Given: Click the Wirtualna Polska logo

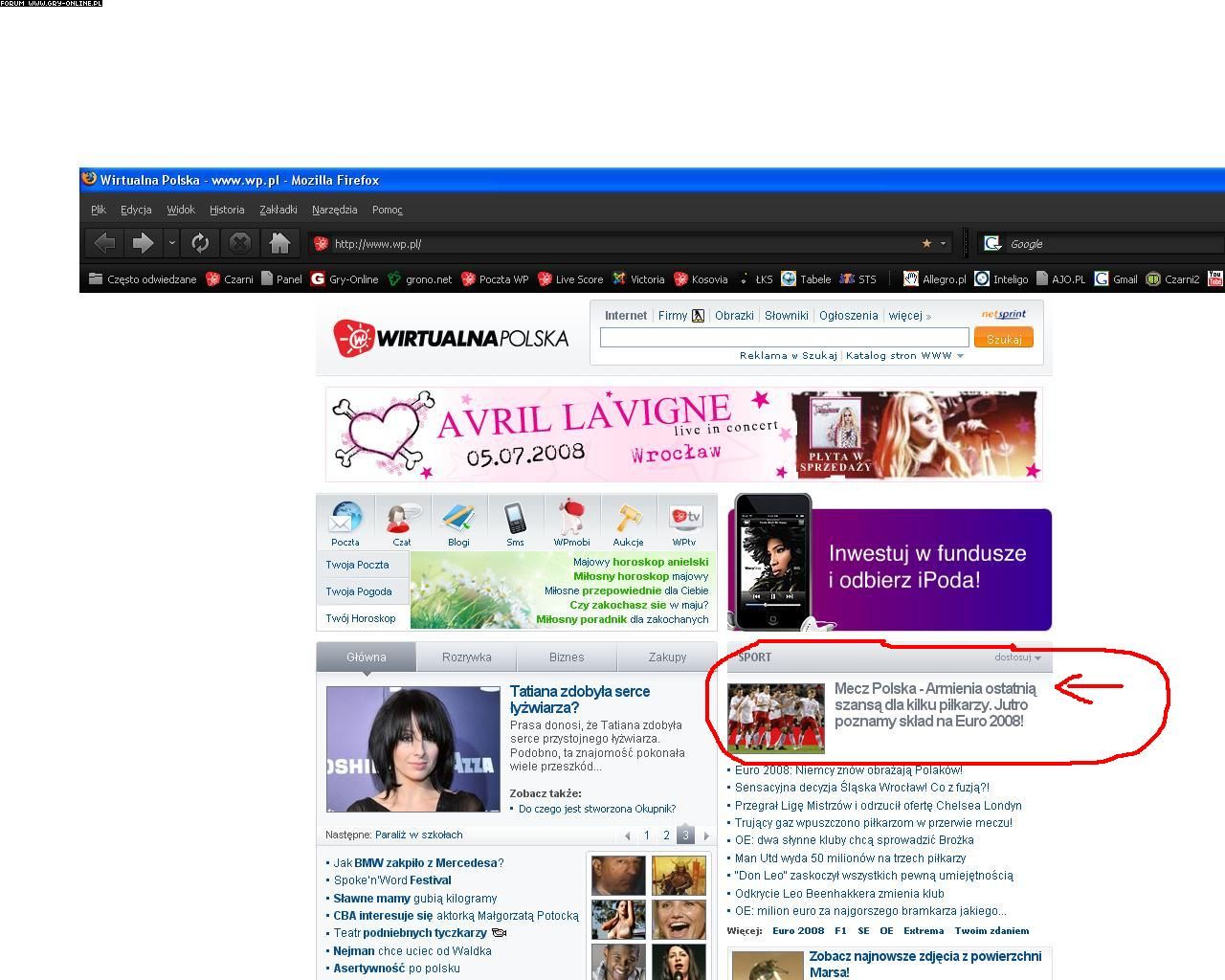Looking at the screenshot, I should pos(451,338).
